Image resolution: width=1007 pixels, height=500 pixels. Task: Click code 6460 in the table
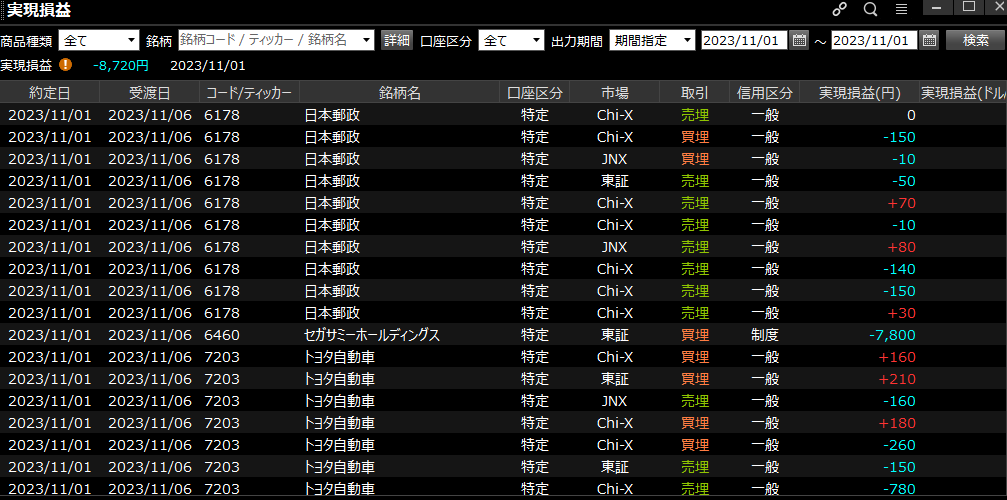coord(222,335)
